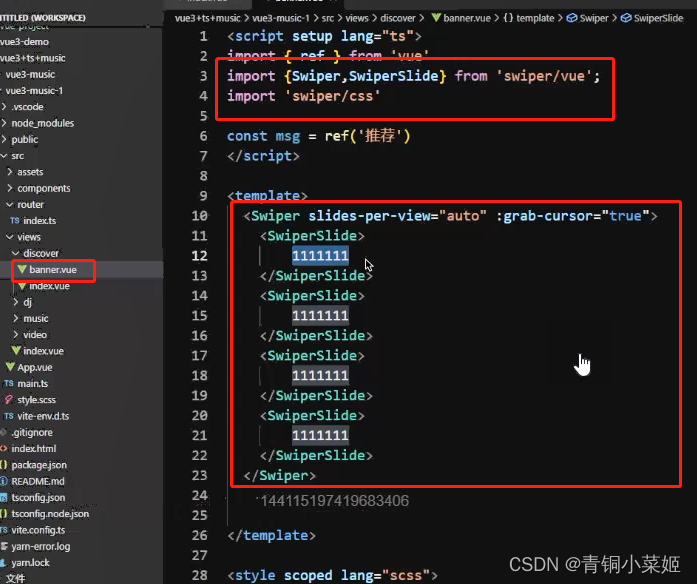Click the Vue icon beside banner.vue in explorer
The image size is (697, 584).
22,269
